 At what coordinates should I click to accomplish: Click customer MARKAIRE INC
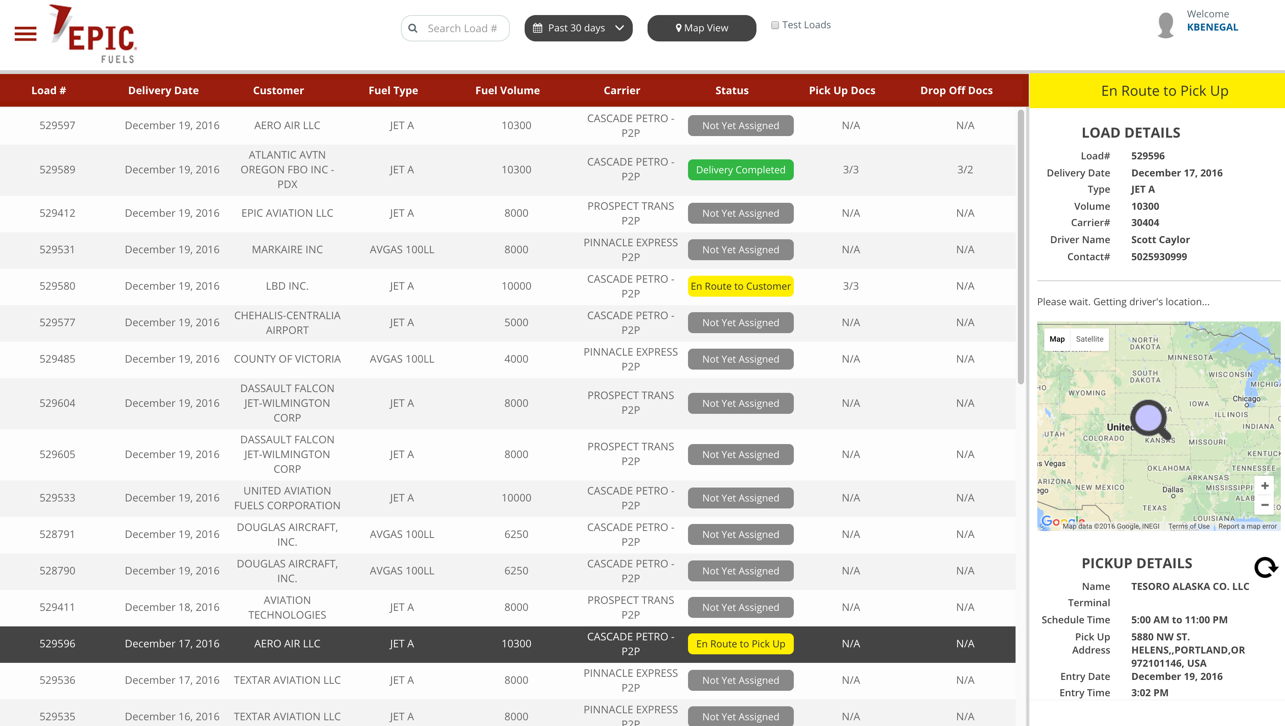tap(287, 250)
